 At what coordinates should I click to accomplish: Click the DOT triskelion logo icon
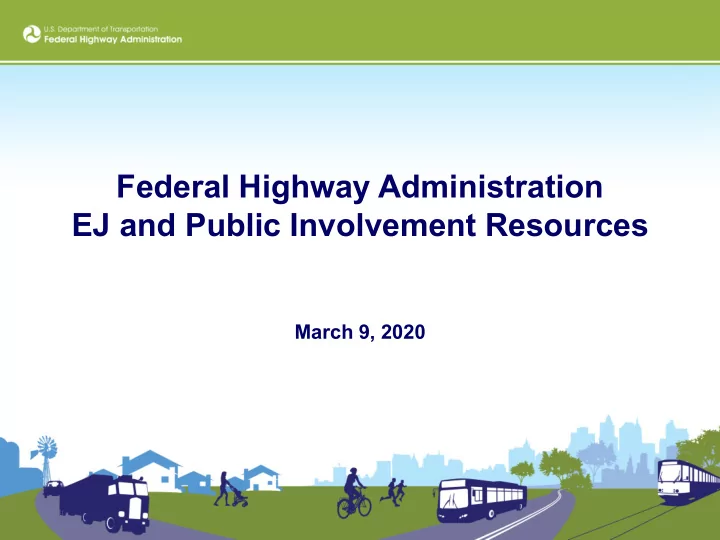32,34
